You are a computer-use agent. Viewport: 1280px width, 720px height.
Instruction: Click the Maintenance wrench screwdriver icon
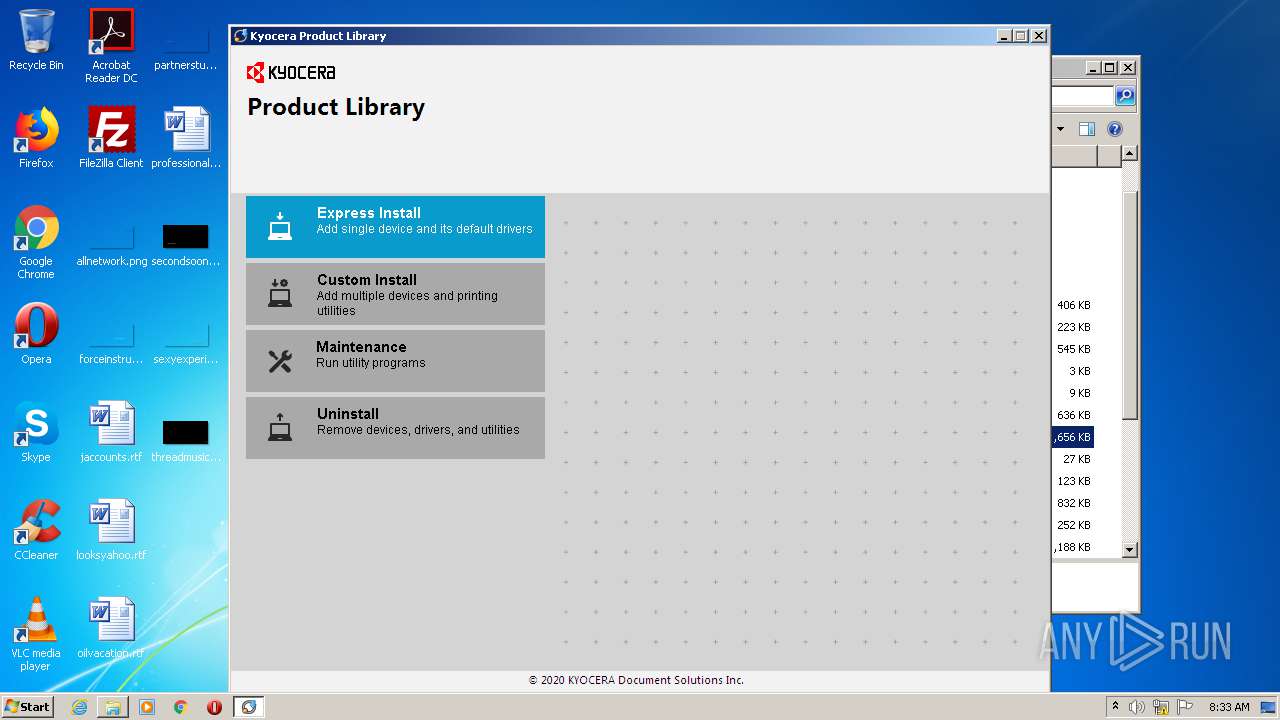[280, 361]
